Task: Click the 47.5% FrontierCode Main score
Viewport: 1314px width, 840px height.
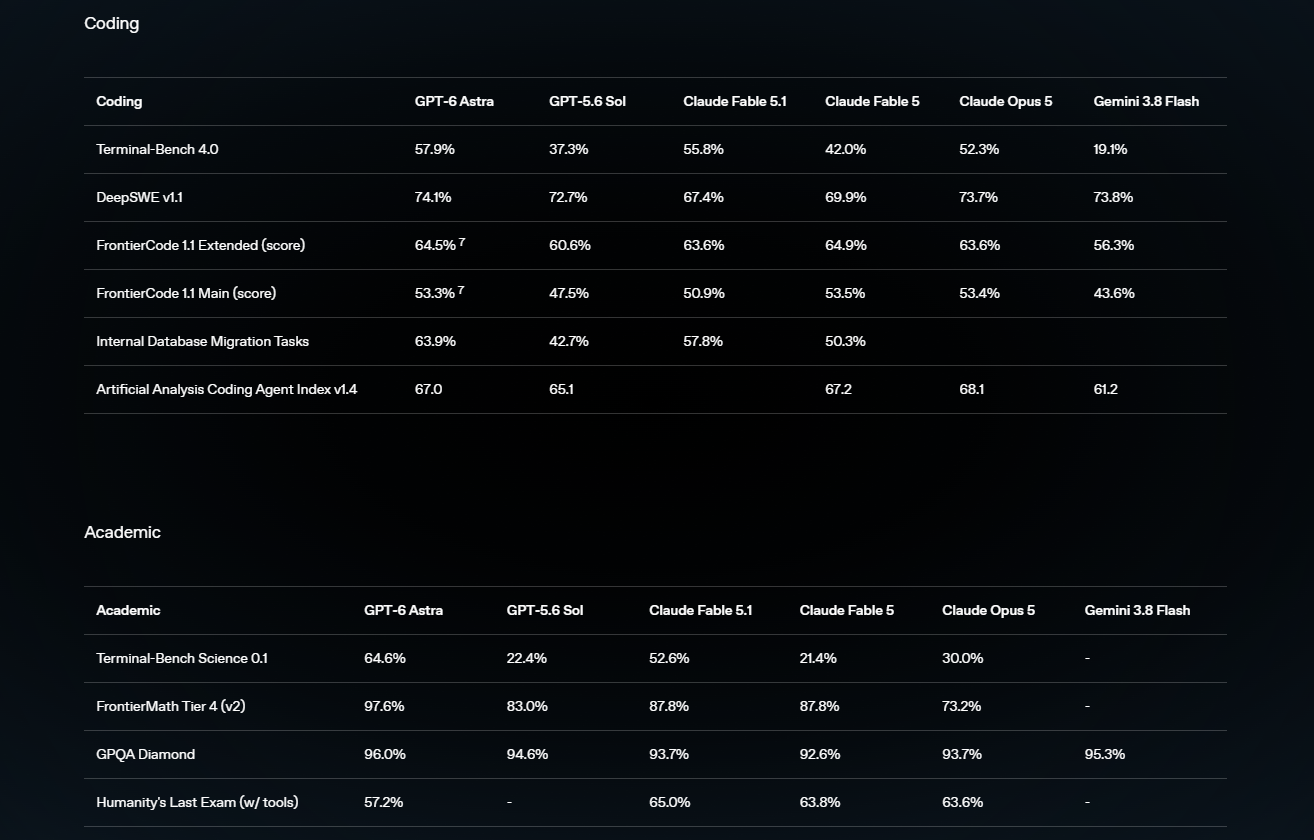Action: [x=569, y=293]
